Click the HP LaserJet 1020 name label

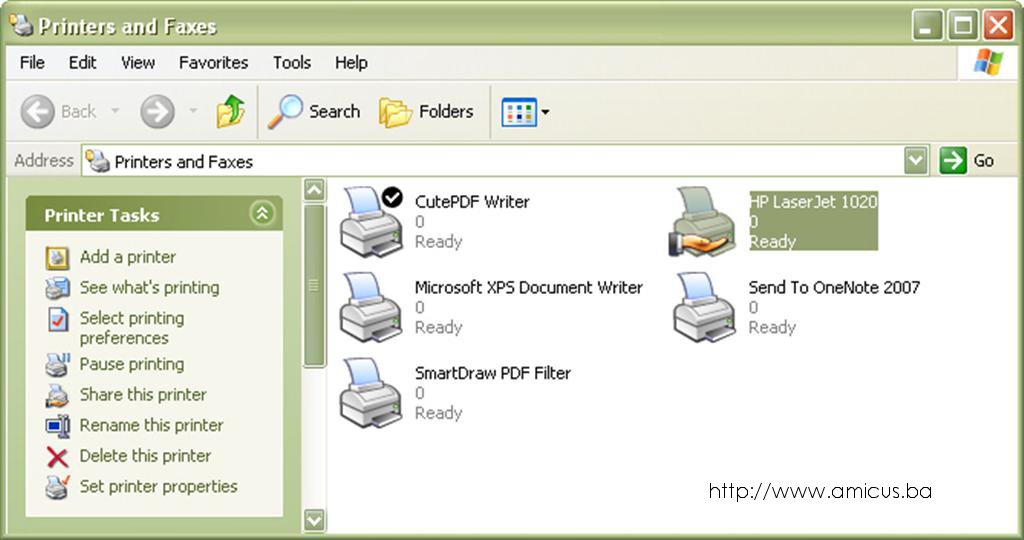(813, 202)
